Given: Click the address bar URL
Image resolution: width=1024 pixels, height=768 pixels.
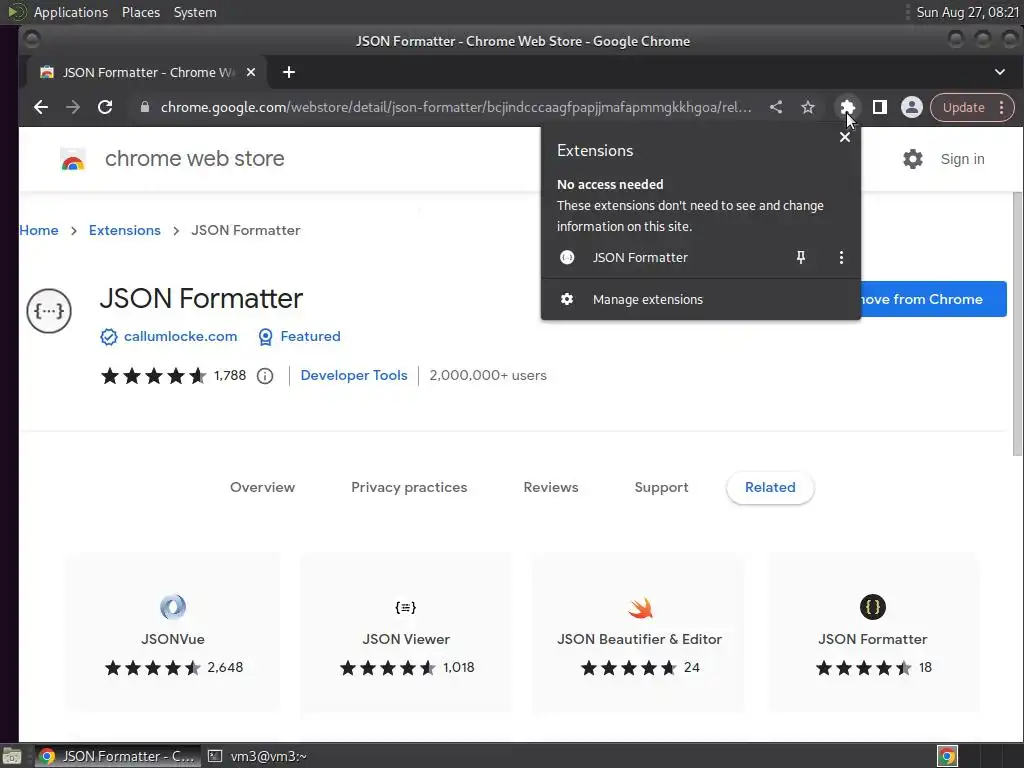Looking at the screenshot, I should pyautogui.click(x=456, y=107).
